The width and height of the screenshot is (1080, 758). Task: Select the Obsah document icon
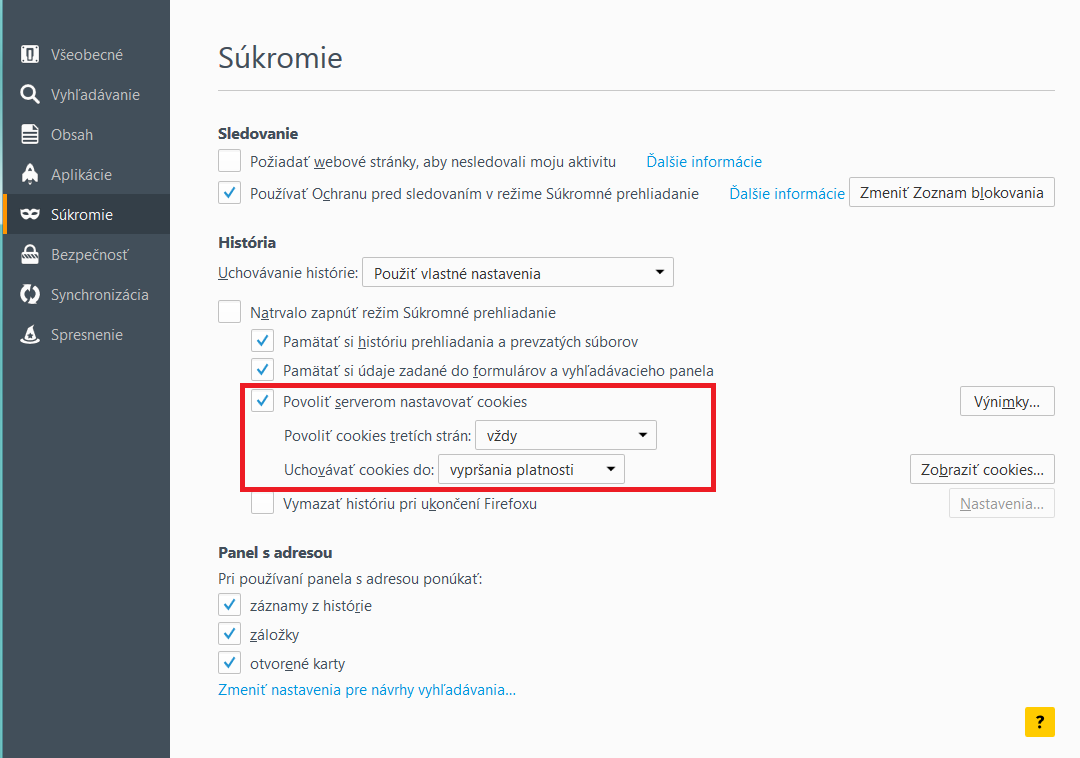click(x=30, y=134)
